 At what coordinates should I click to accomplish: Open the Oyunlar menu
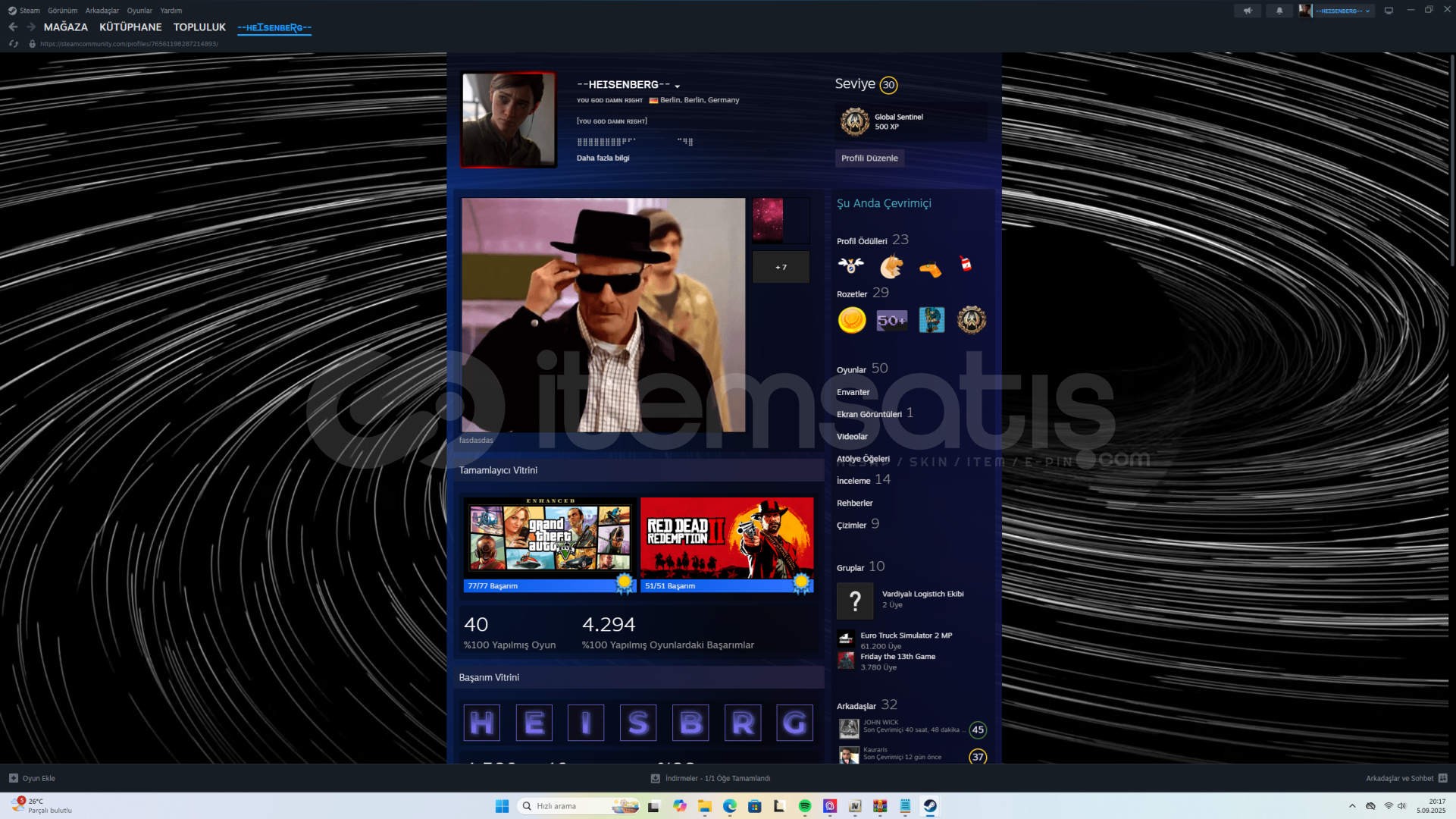139,11
